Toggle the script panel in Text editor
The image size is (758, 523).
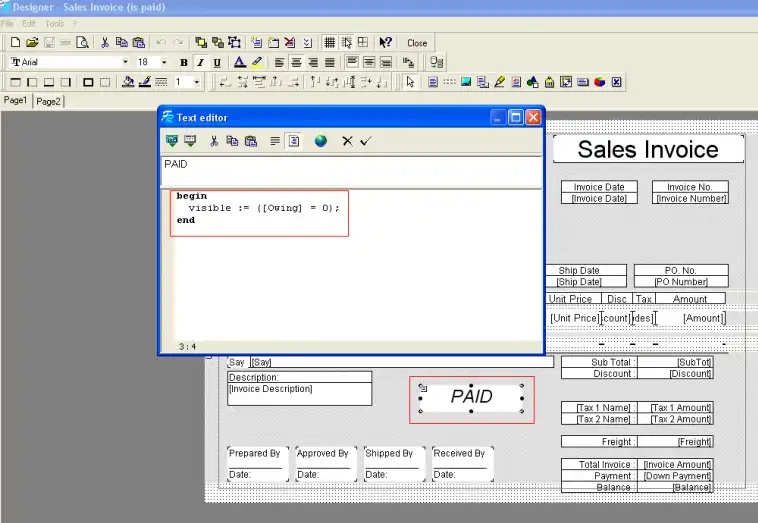coord(294,141)
